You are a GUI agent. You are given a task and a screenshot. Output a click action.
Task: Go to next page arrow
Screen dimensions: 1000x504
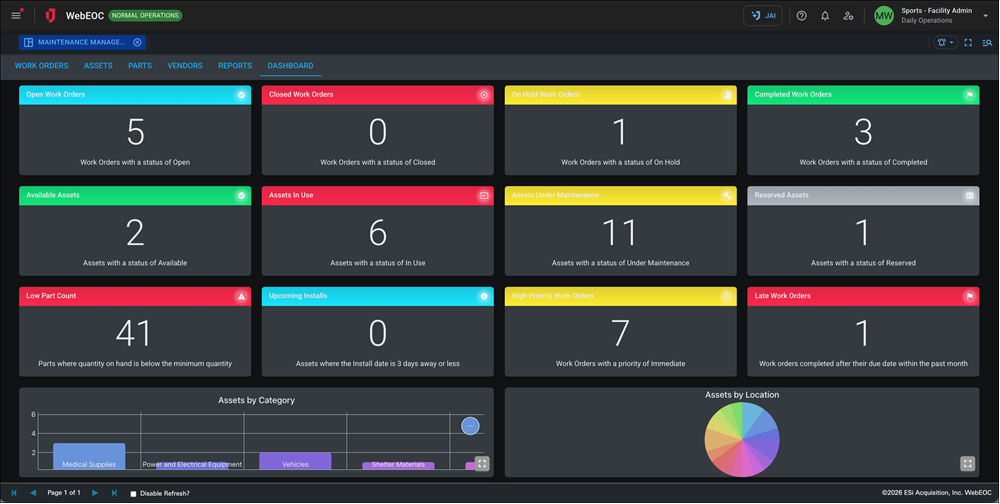tap(95, 493)
